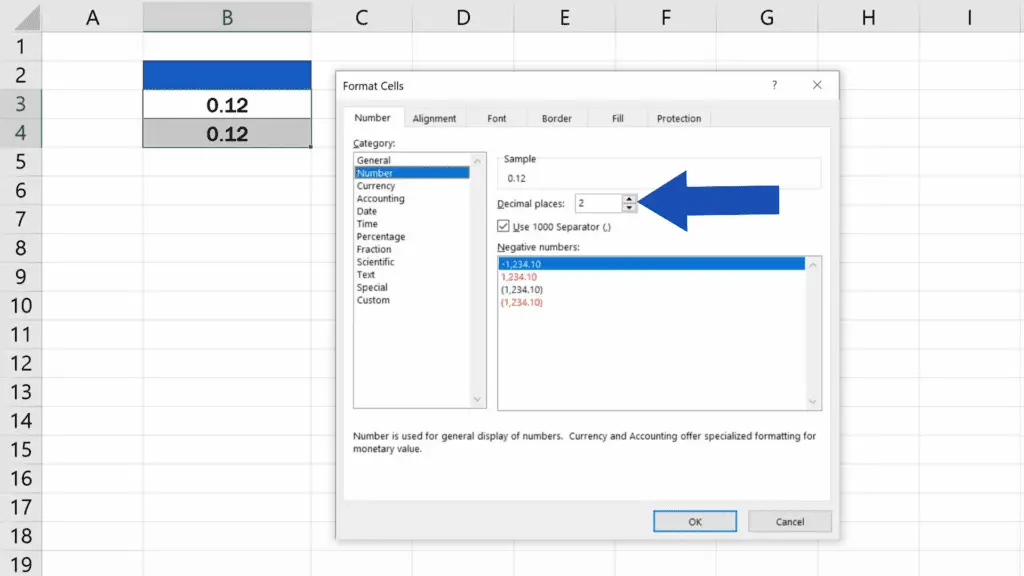The image size is (1024, 576).
Task: Select Percentage category
Action: click(411, 236)
